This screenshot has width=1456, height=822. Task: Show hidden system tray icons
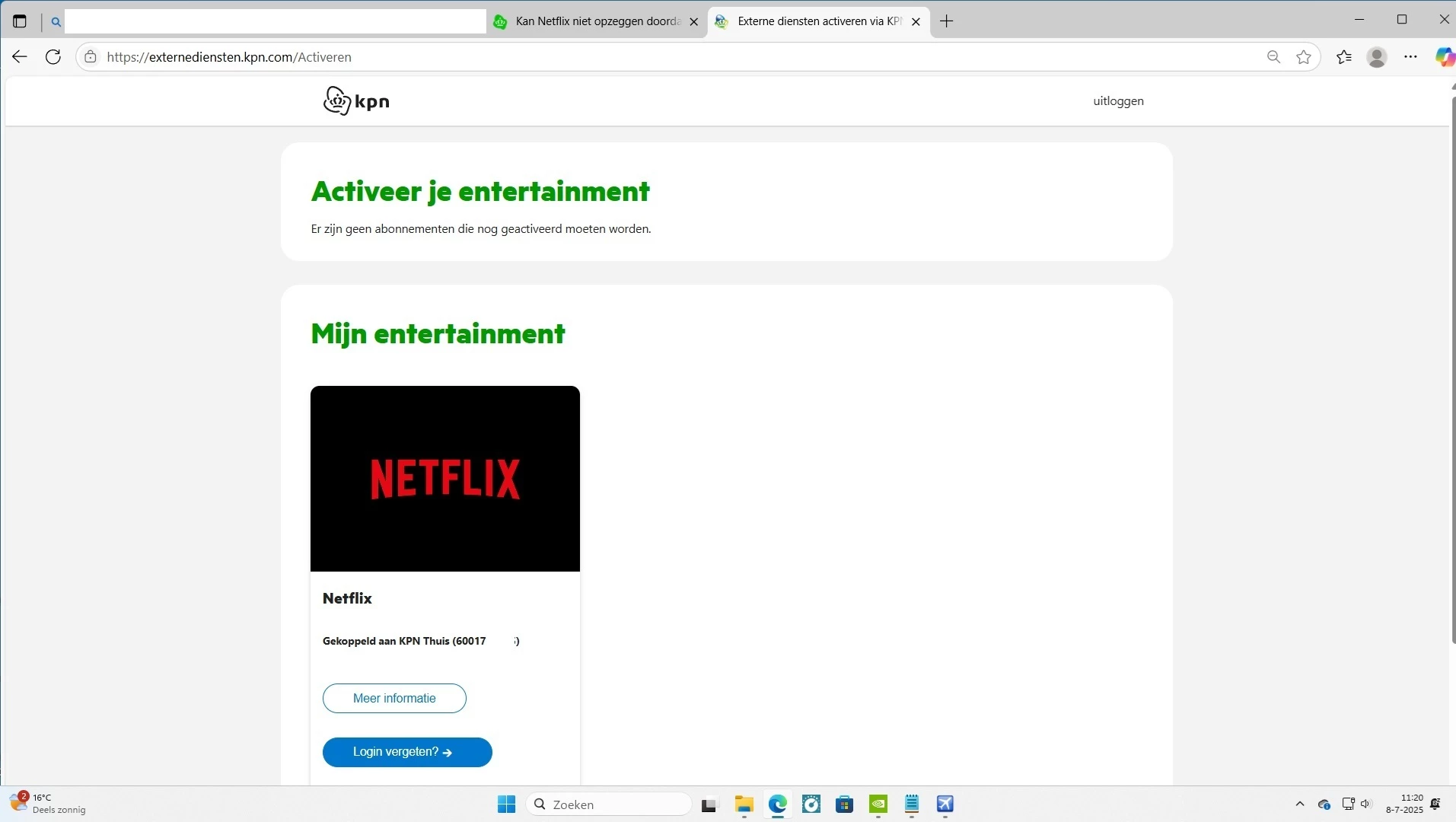(1300, 804)
